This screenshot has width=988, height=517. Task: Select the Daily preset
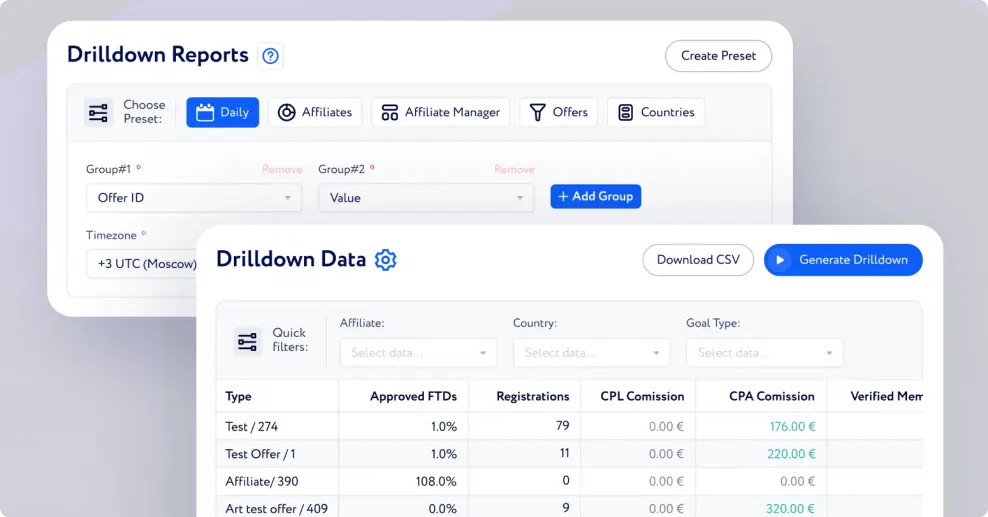(222, 112)
